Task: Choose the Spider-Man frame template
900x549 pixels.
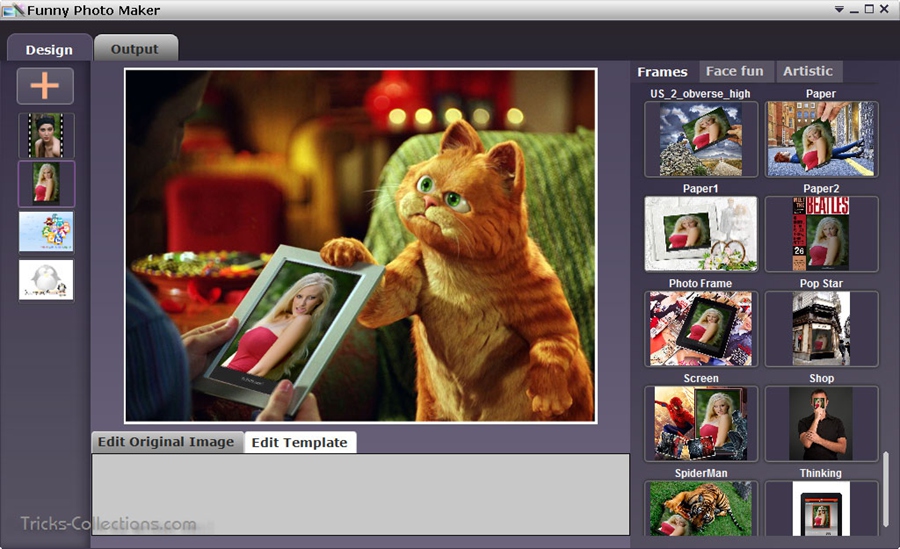Action: pos(701,424)
